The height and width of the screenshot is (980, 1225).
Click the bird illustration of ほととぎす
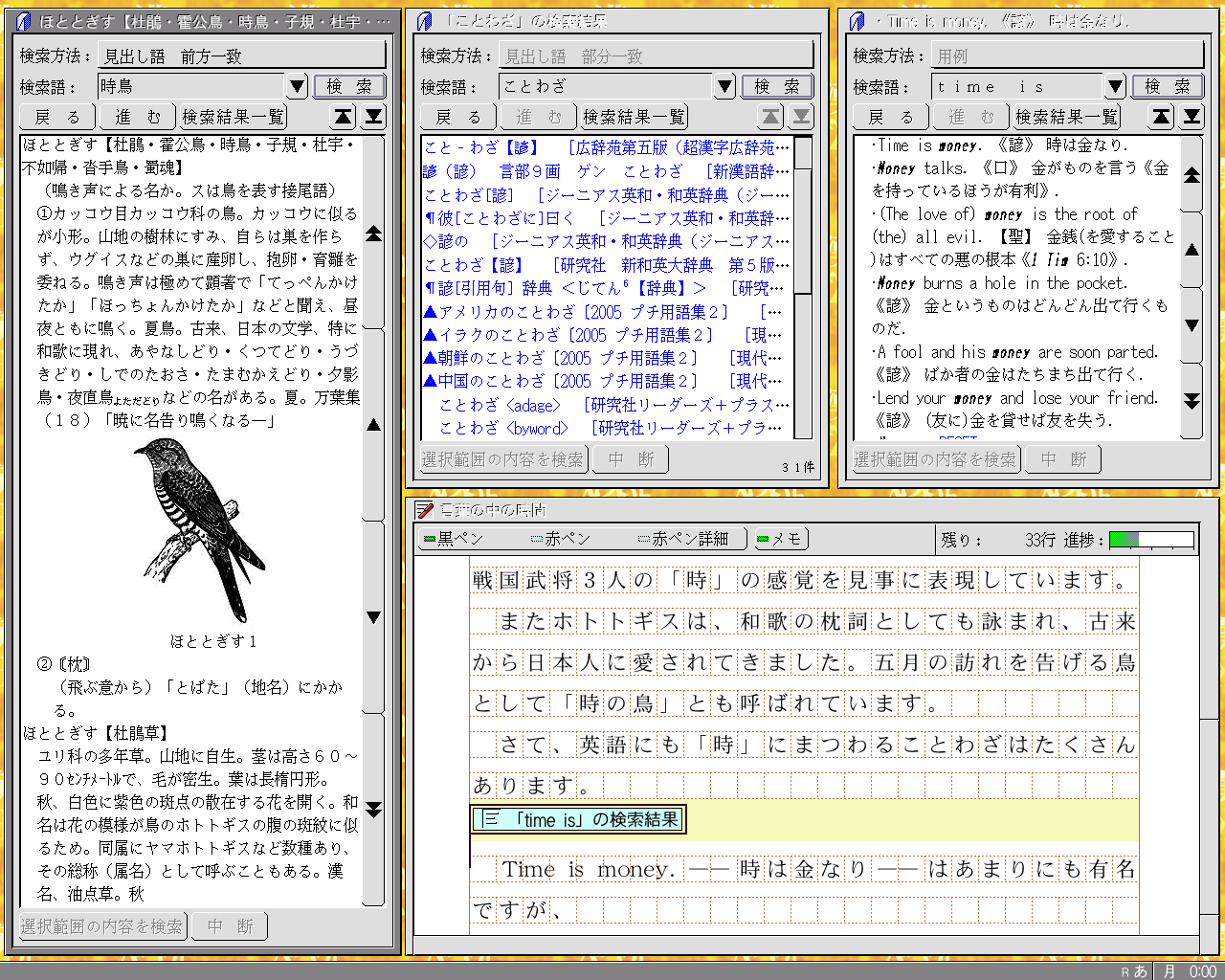(199, 529)
